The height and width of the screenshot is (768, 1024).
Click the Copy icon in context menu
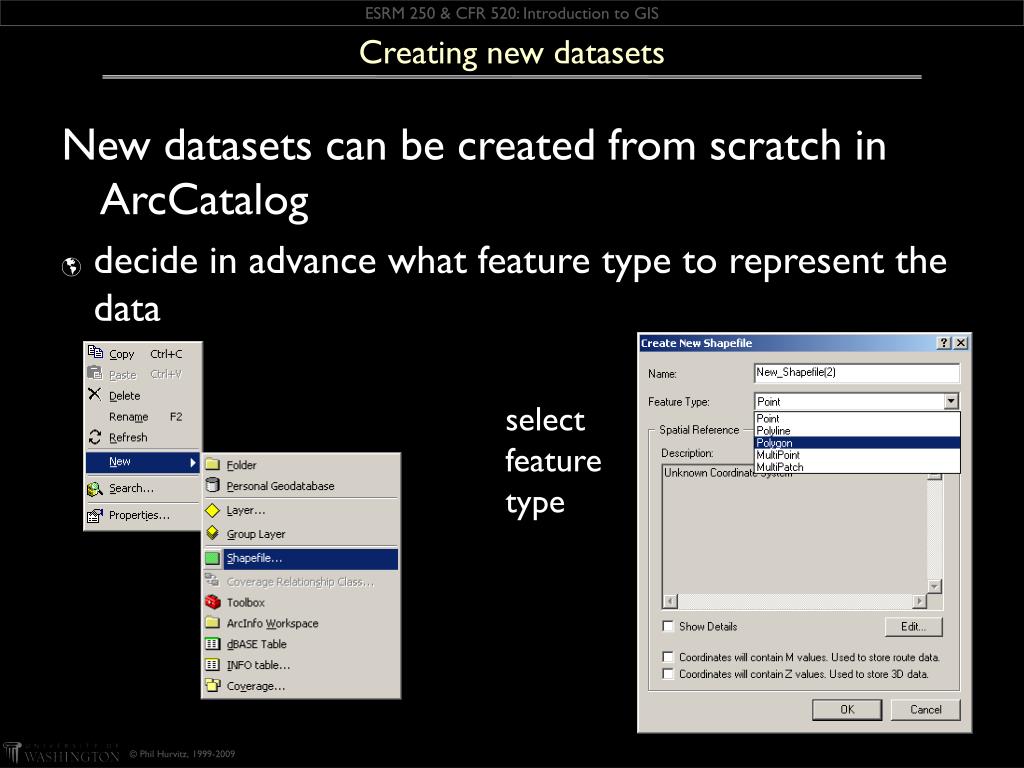click(95, 353)
